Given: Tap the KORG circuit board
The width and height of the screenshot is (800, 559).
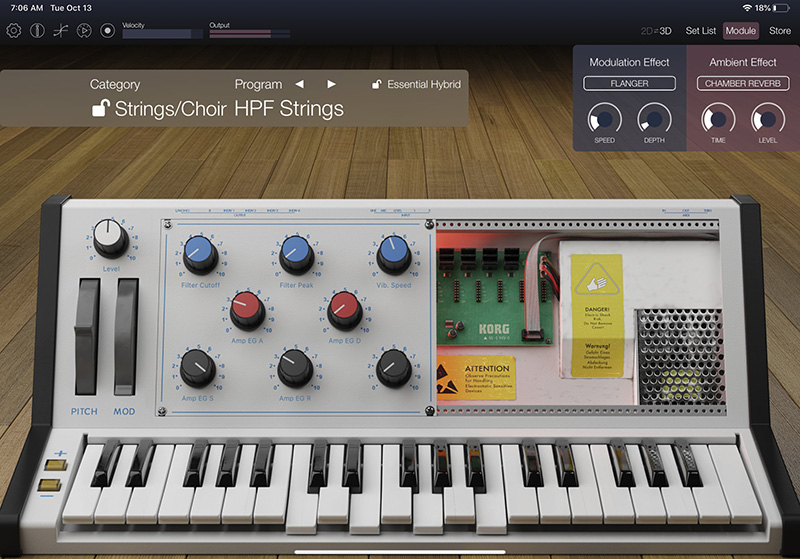Looking at the screenshot, I should [495, 296].
